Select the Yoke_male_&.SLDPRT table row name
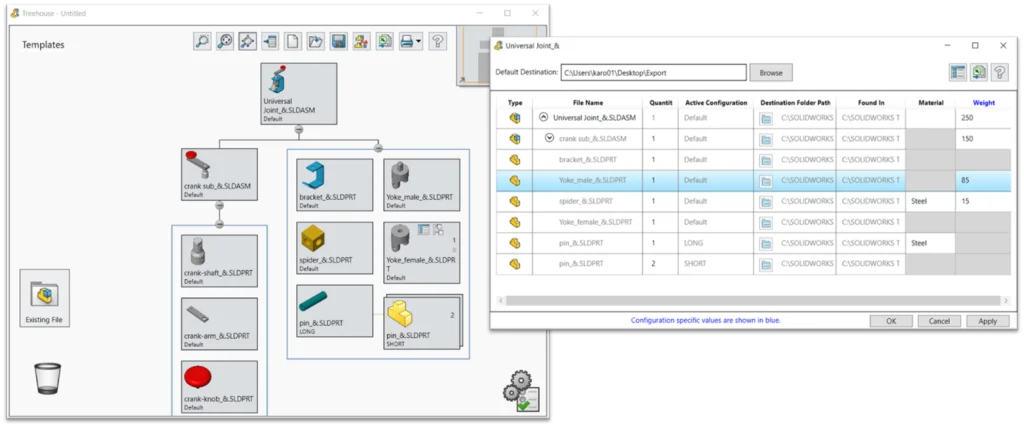This screenshot has width=1024, height=427. [592, 180]
